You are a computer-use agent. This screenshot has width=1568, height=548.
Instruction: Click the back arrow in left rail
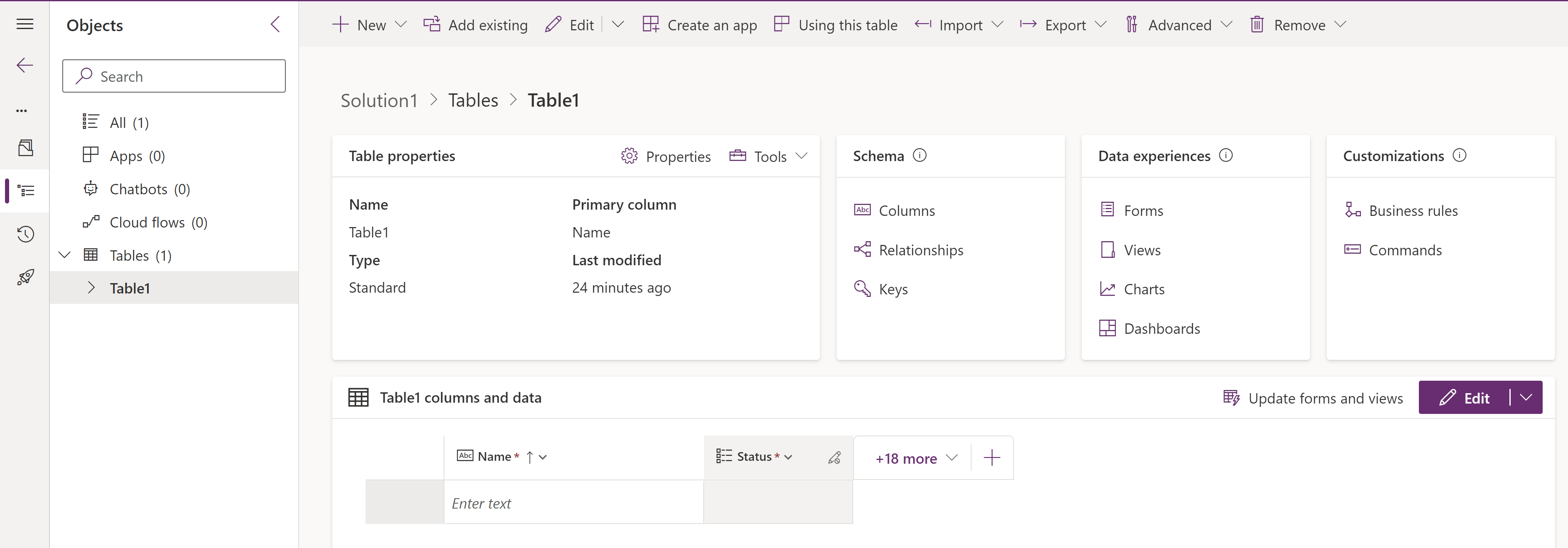click(25, 65)
